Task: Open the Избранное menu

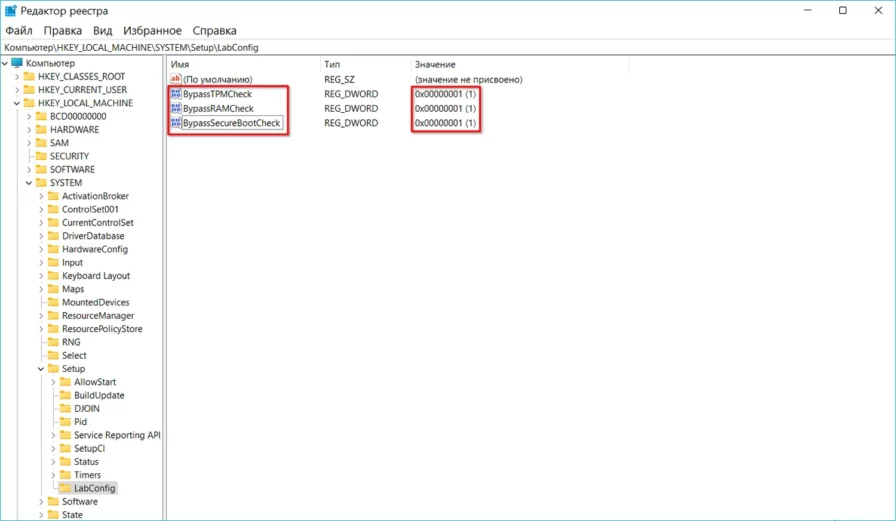Action: (151, 31)
